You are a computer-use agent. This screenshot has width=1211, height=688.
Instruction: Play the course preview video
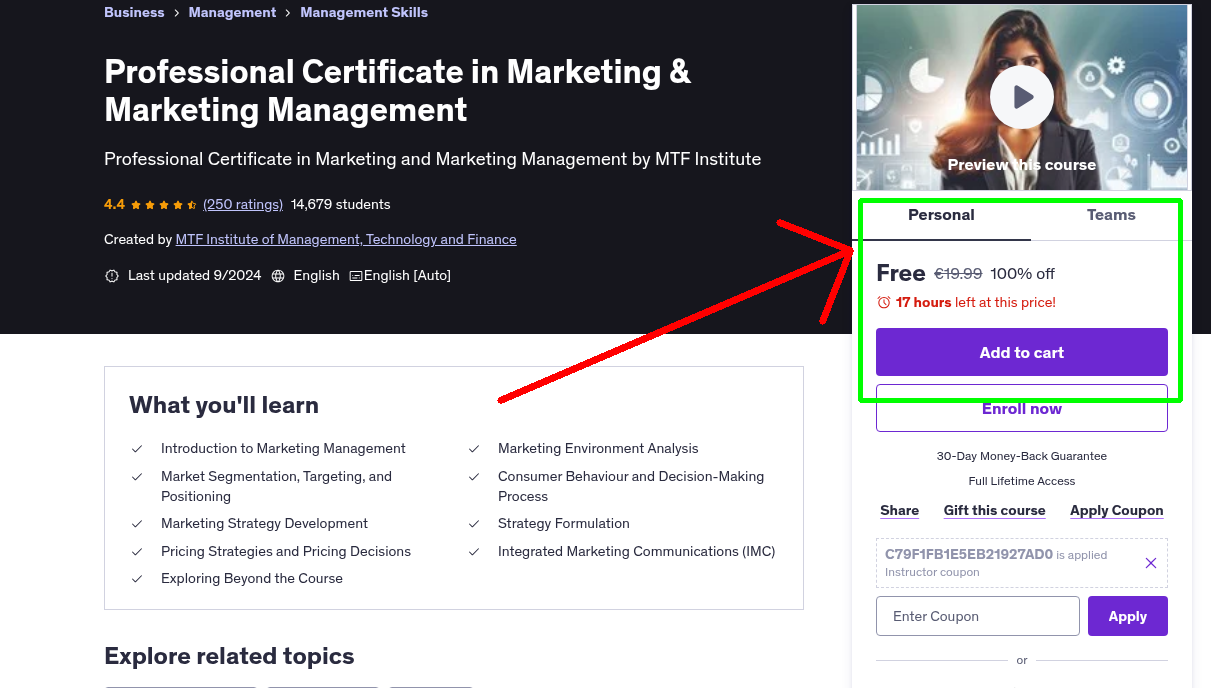(x=1021, y=97)
